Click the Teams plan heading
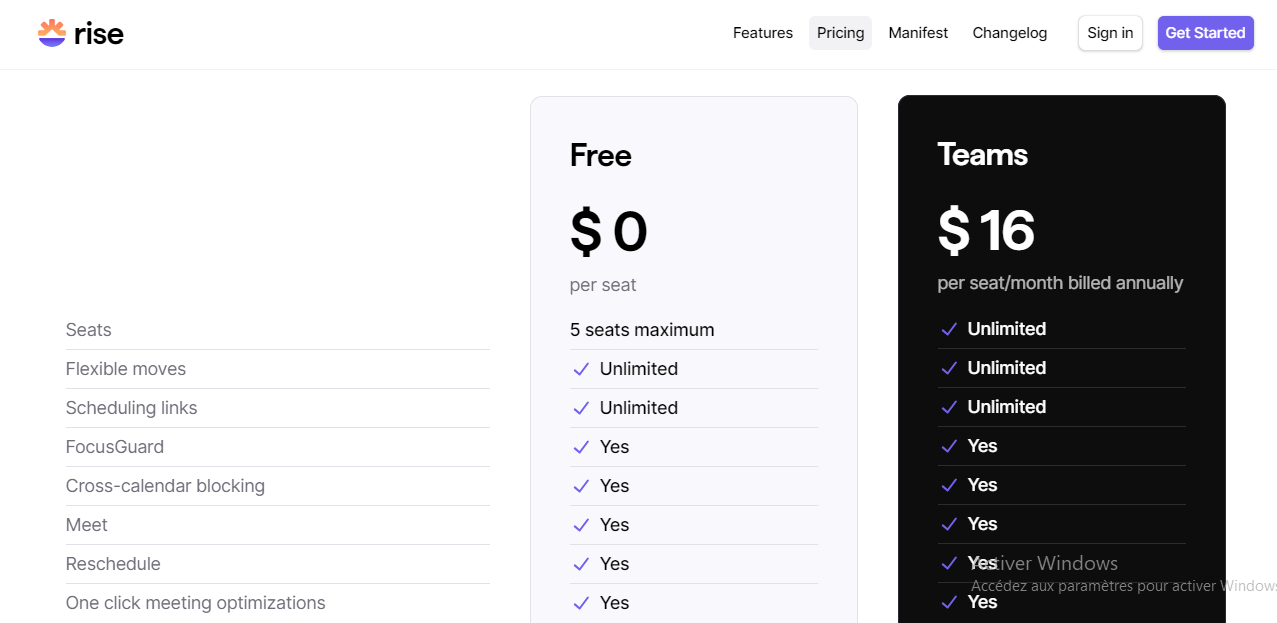The image size is (1277, 623). (x=983, y=154)
